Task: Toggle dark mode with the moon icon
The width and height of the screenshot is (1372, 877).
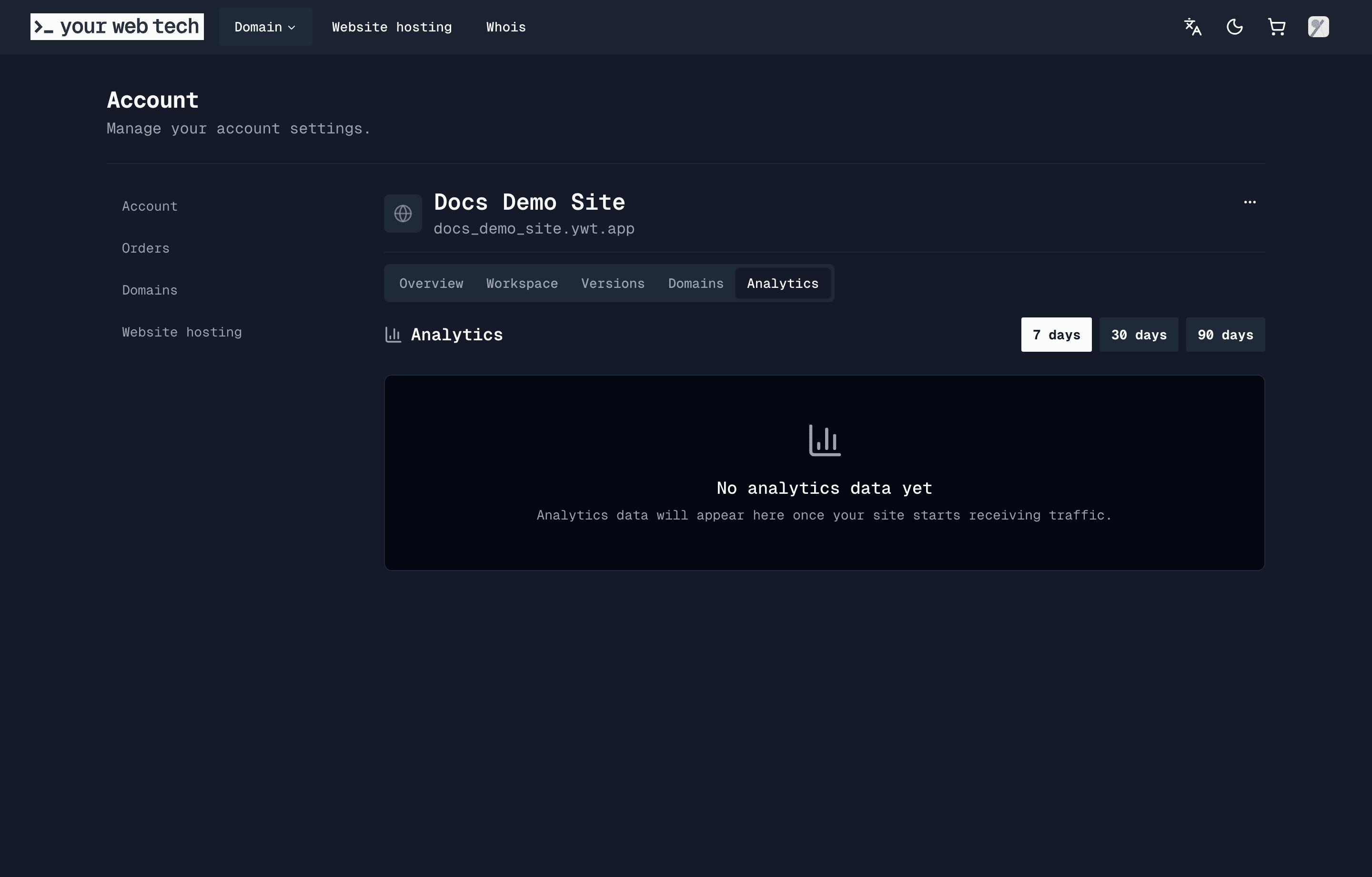Action: tap(1235, 27)
